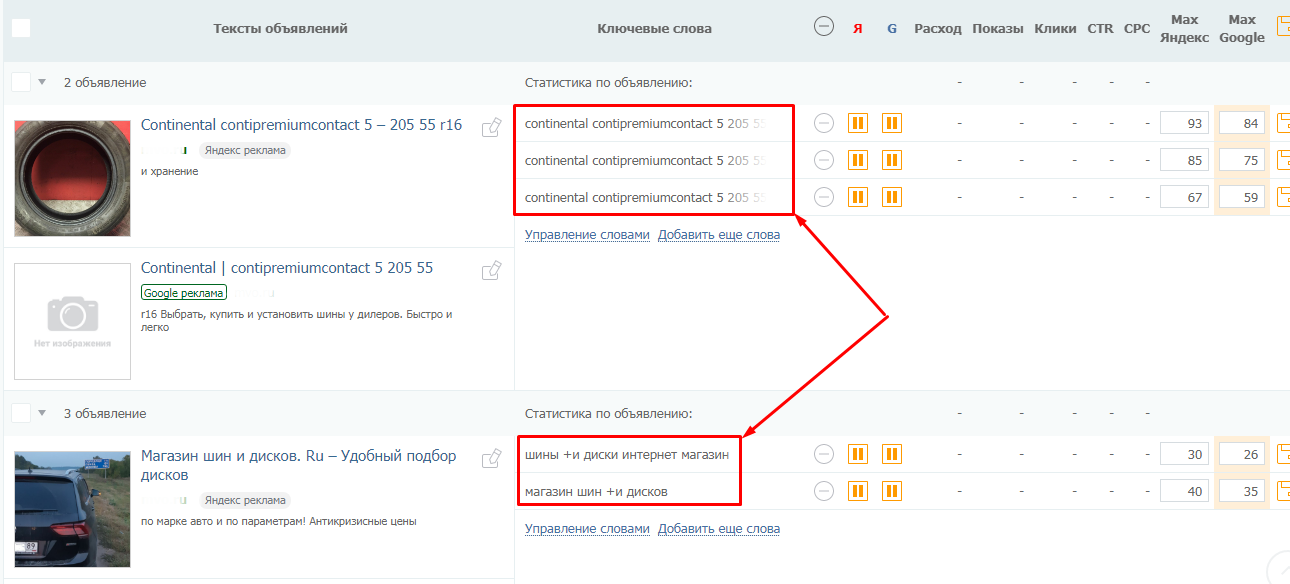This screenshot has width=1290, height=584.
Task: Sort by the "Расход" column header
Action: tap(938, 29)
